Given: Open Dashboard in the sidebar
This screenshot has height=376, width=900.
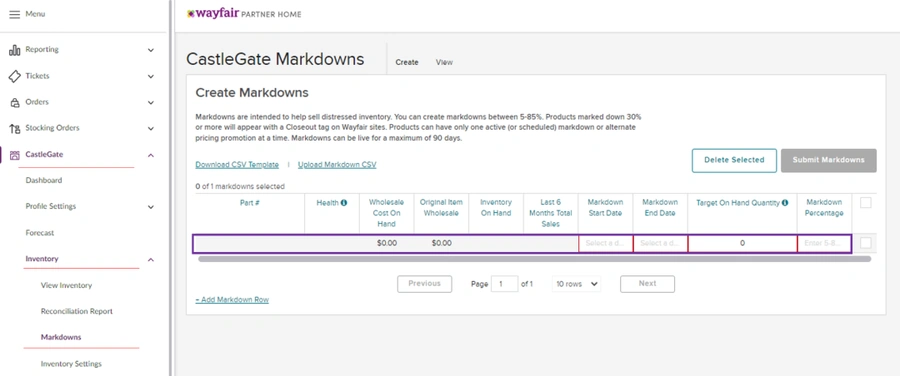Looking at the screenshot, I should pos(44,180).
